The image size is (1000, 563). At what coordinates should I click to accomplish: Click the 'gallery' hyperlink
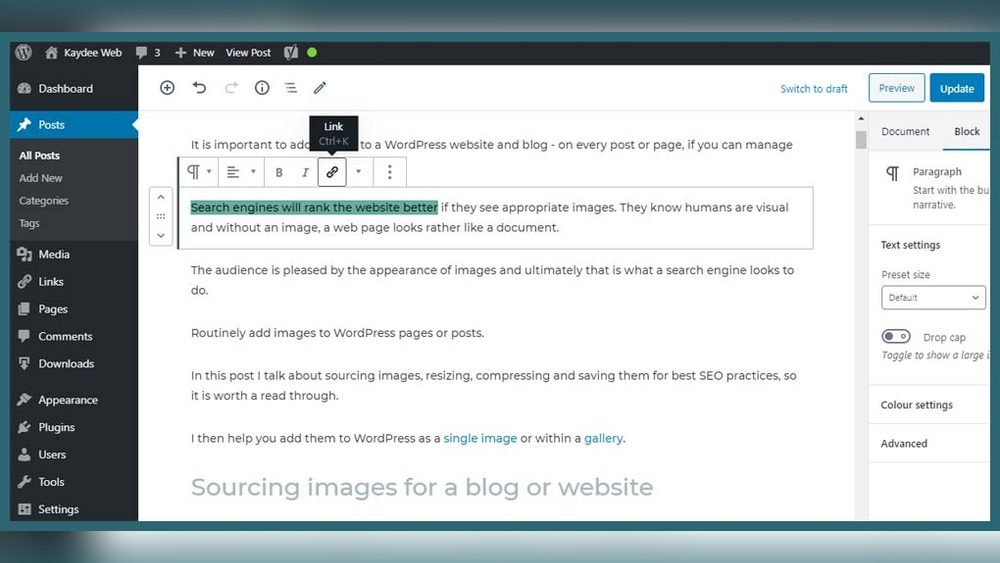(603, 439)
